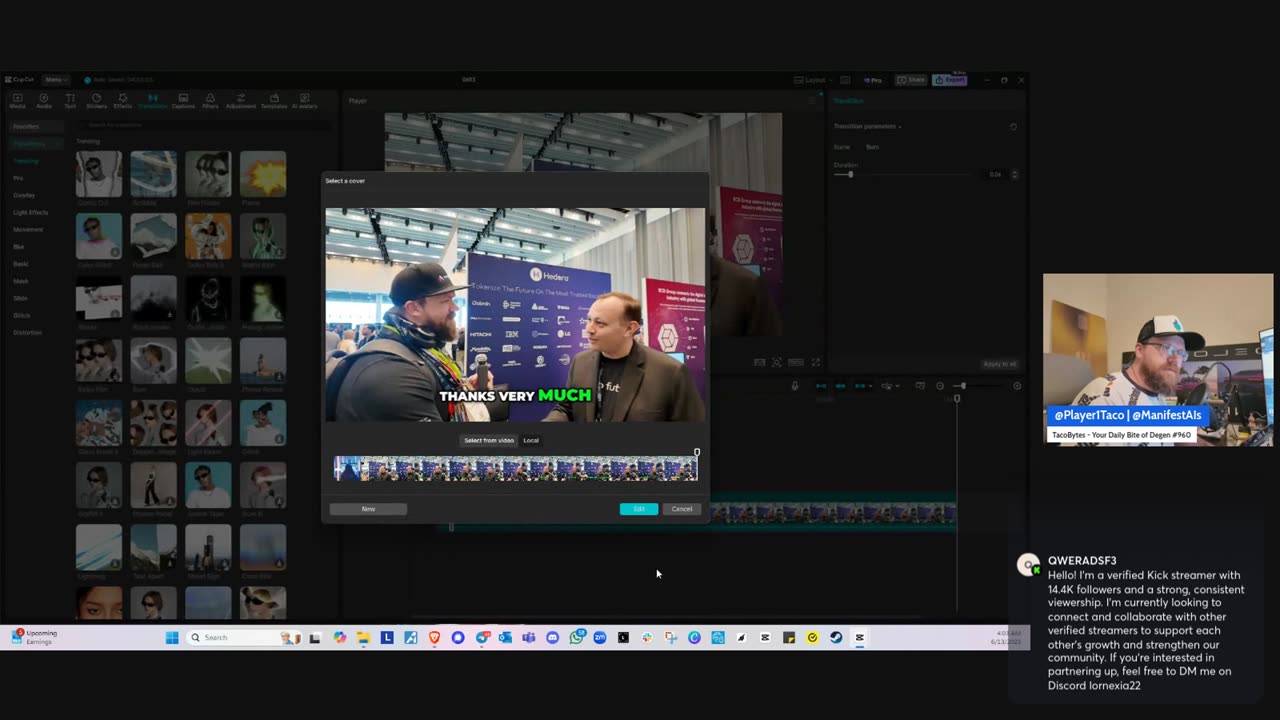Select the Slide transitions category
Viewport: 1280px width, 720px height.
[x=20, y=298]
